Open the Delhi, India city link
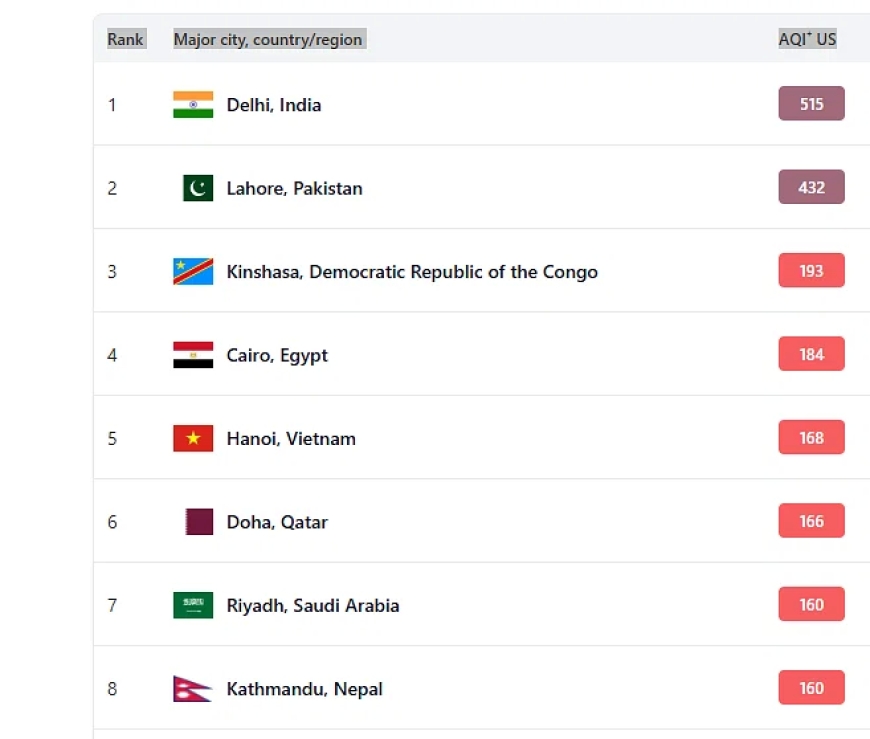 tap(274, 105)
